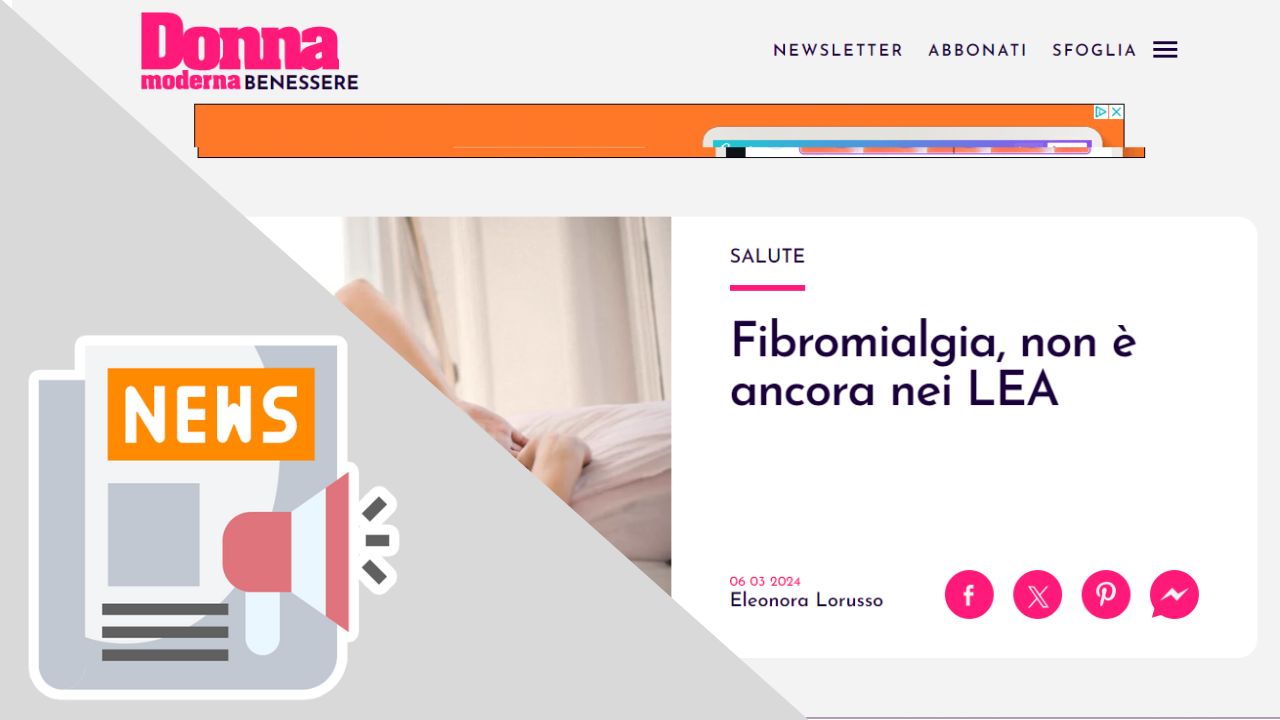Click the orange advertisement banner
The image size is (1280, 720).
[x=660, y=131]
